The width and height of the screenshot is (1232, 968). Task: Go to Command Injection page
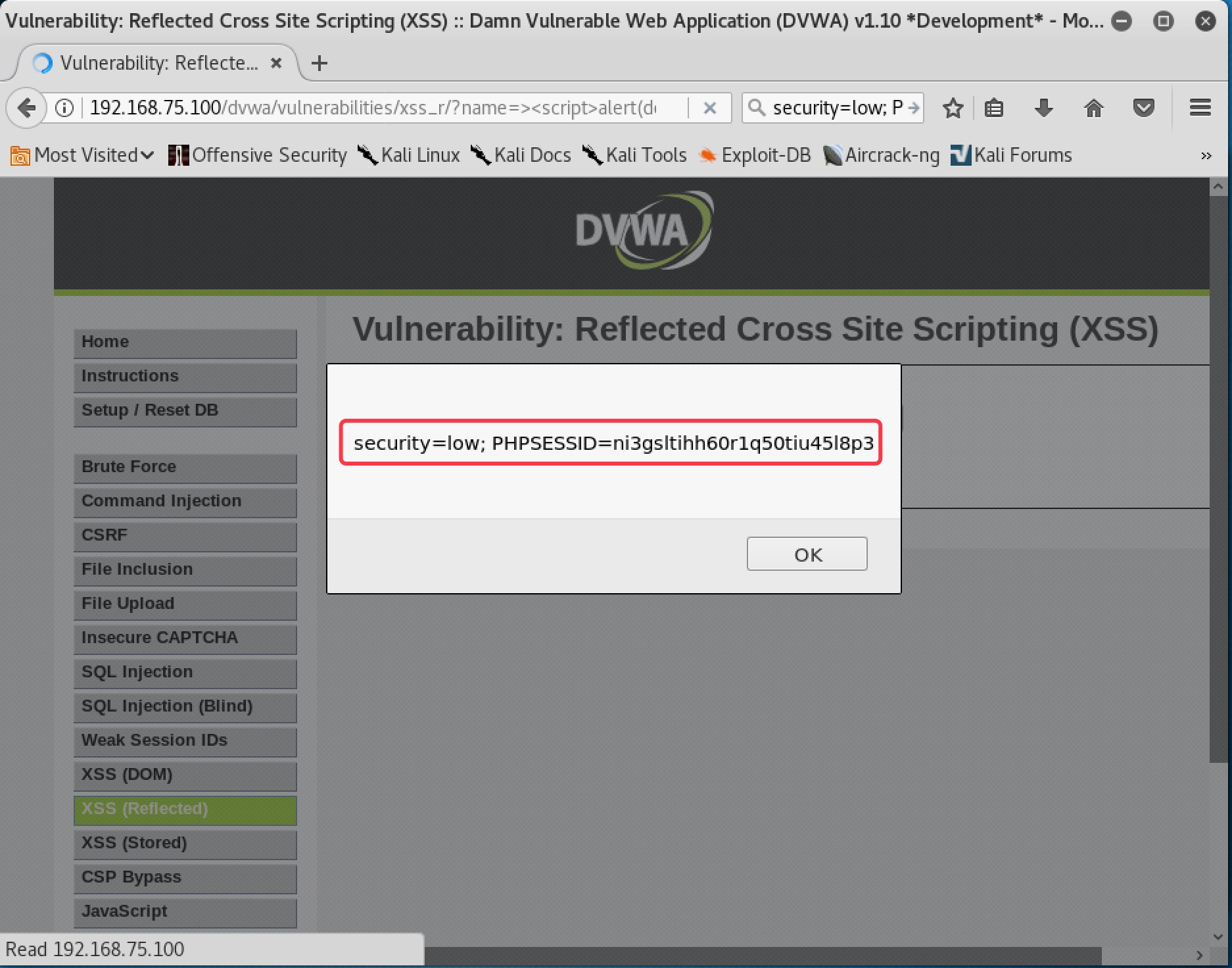point(185,502)
